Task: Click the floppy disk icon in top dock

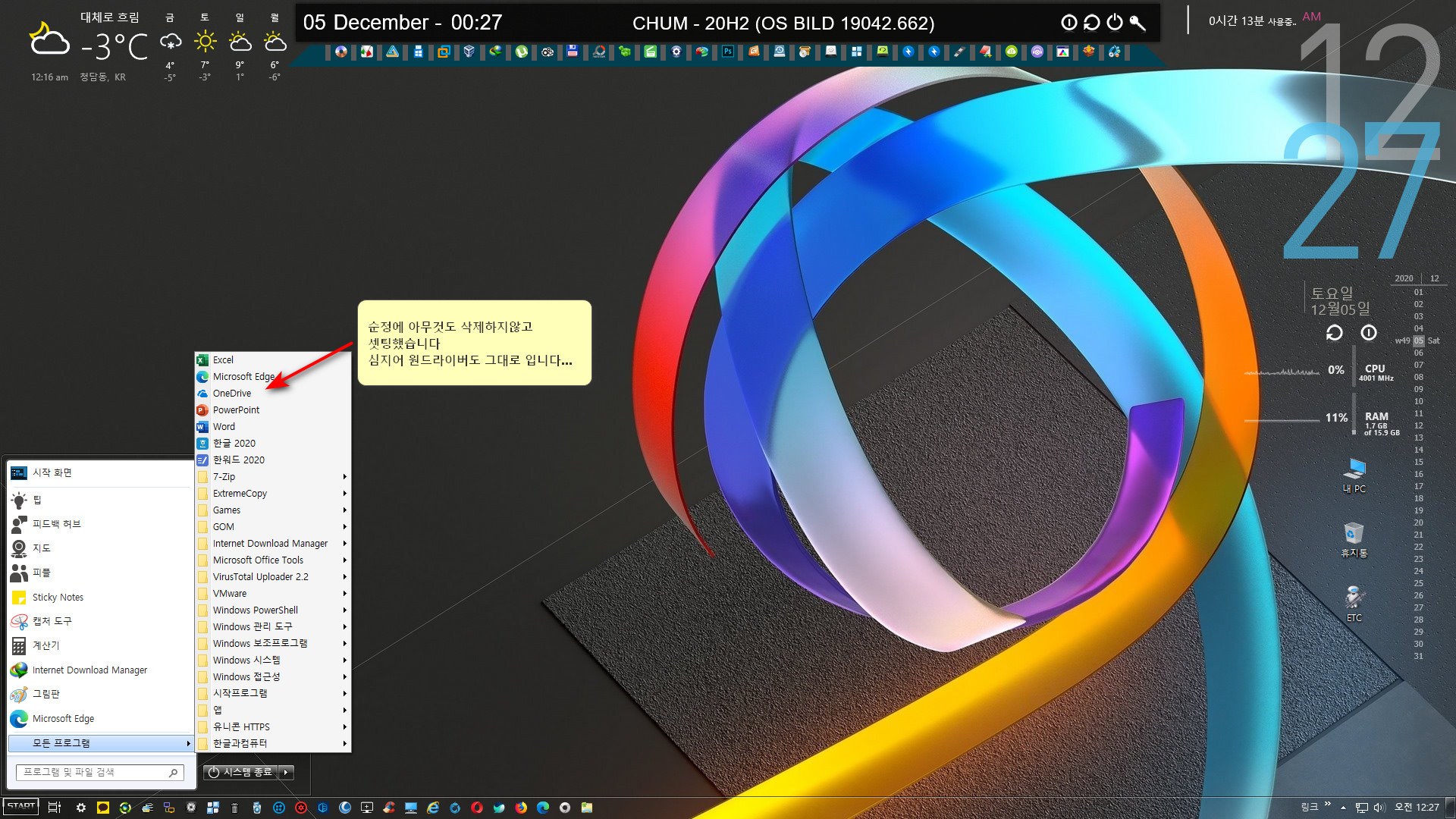Action: tap(573, 52)
